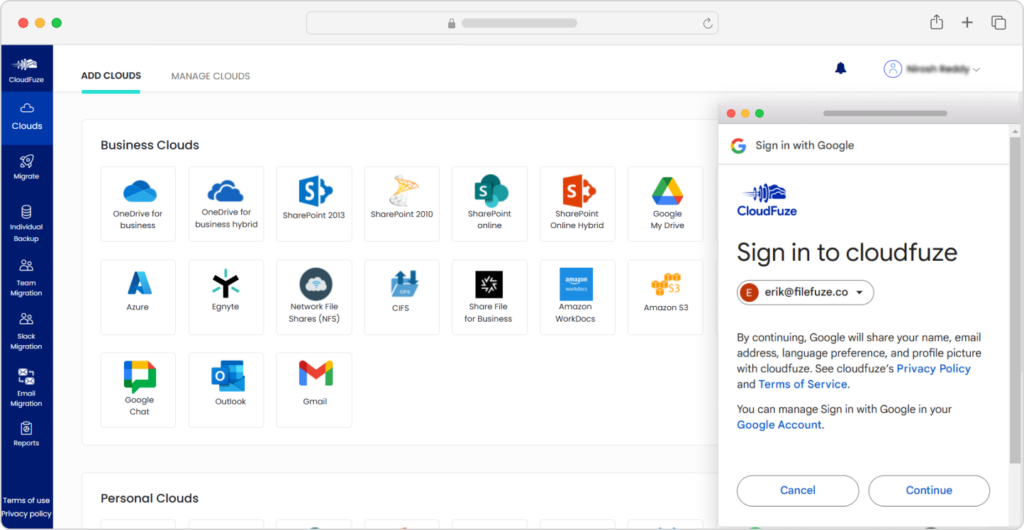This screenshot has width=1024, height=530.
Task: Open Privacy policy in sidebar
Action: coord(26,514)
